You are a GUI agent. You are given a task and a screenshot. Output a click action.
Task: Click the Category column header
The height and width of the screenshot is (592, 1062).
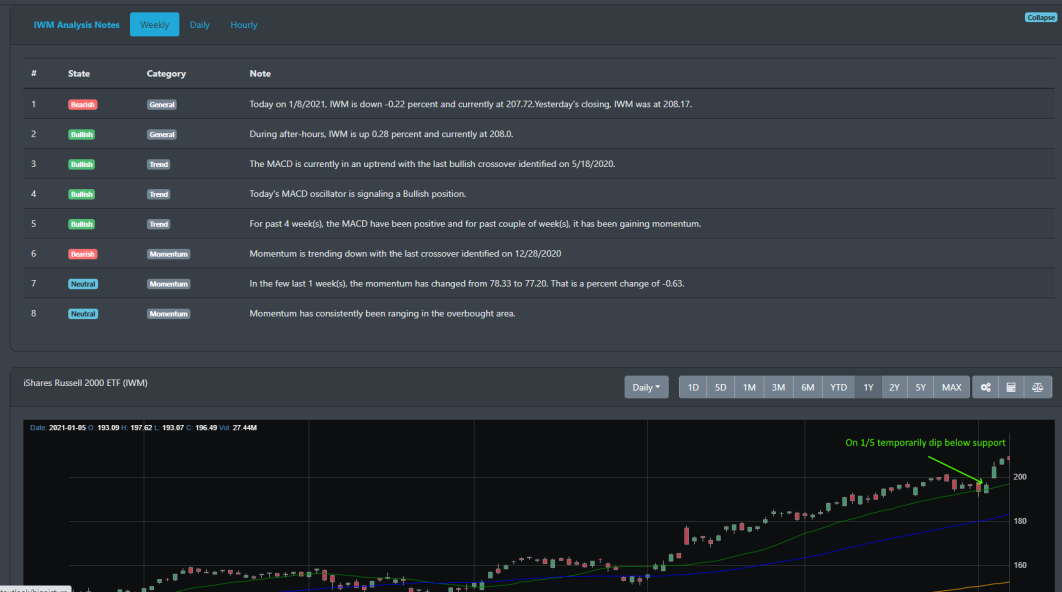[166, 74]
